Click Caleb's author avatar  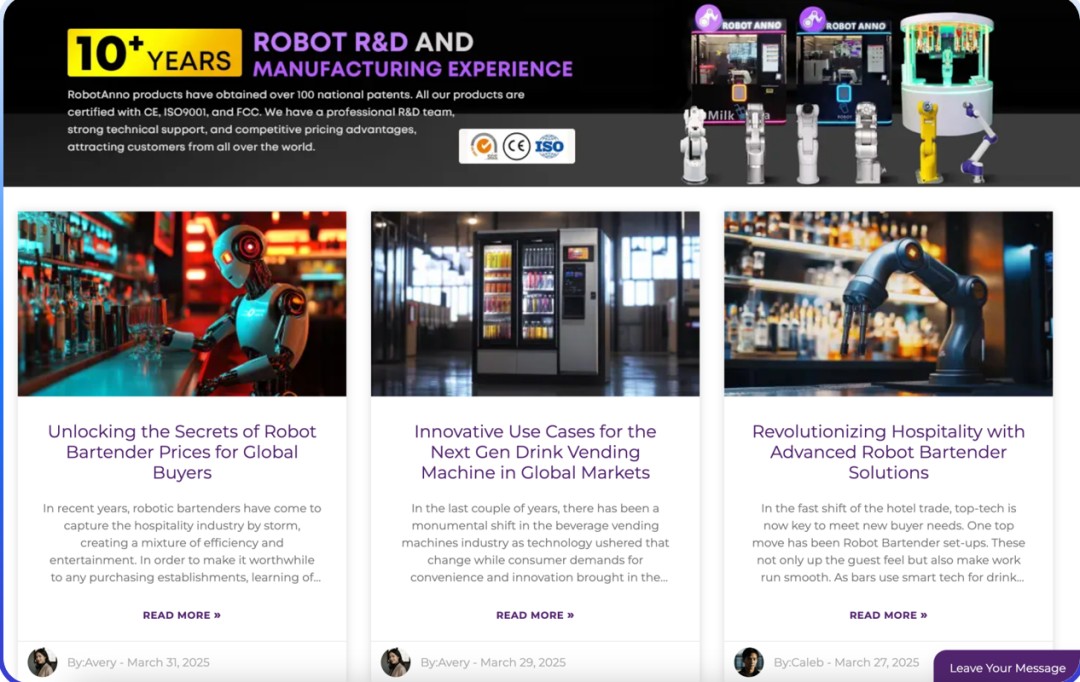coord(749,662)
